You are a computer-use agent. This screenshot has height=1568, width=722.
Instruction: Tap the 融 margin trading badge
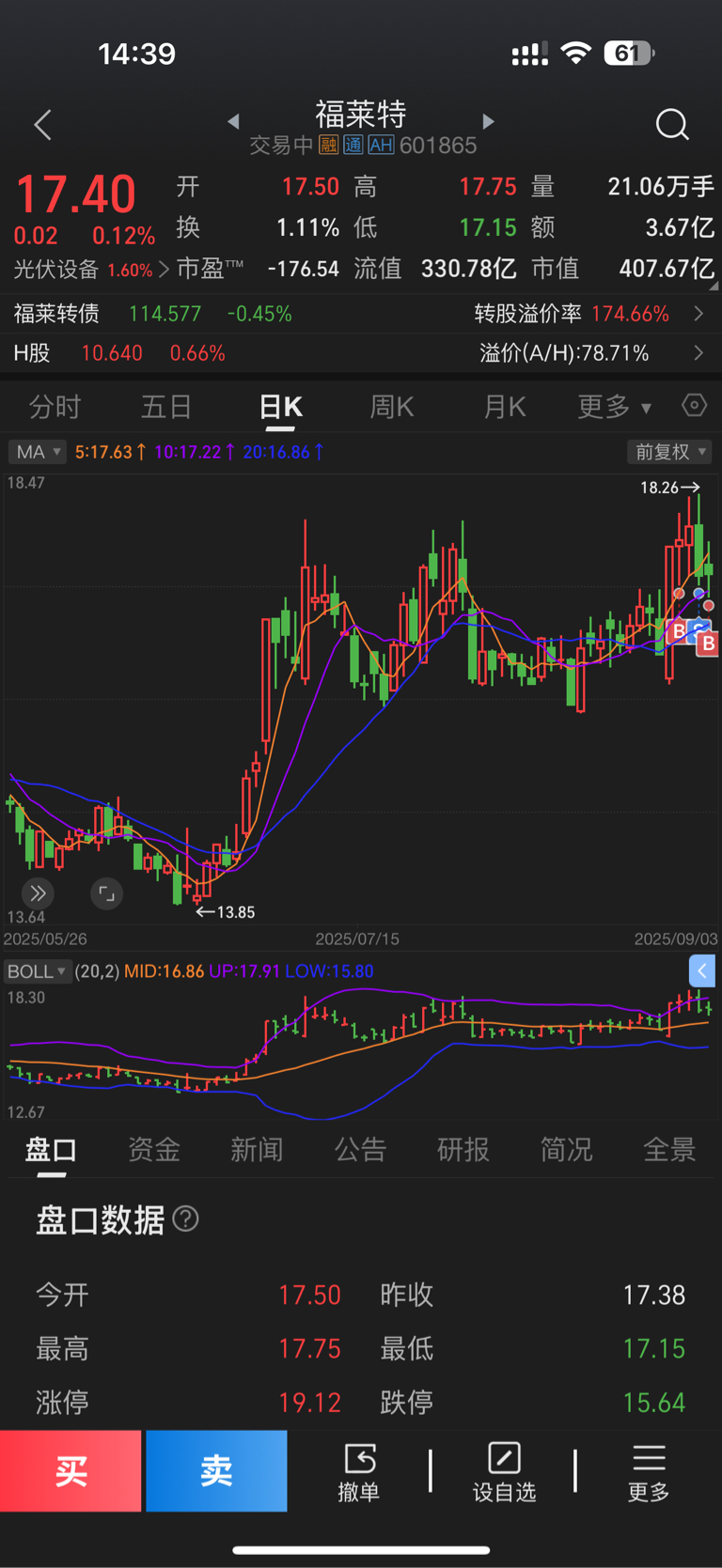coord(328,145)
